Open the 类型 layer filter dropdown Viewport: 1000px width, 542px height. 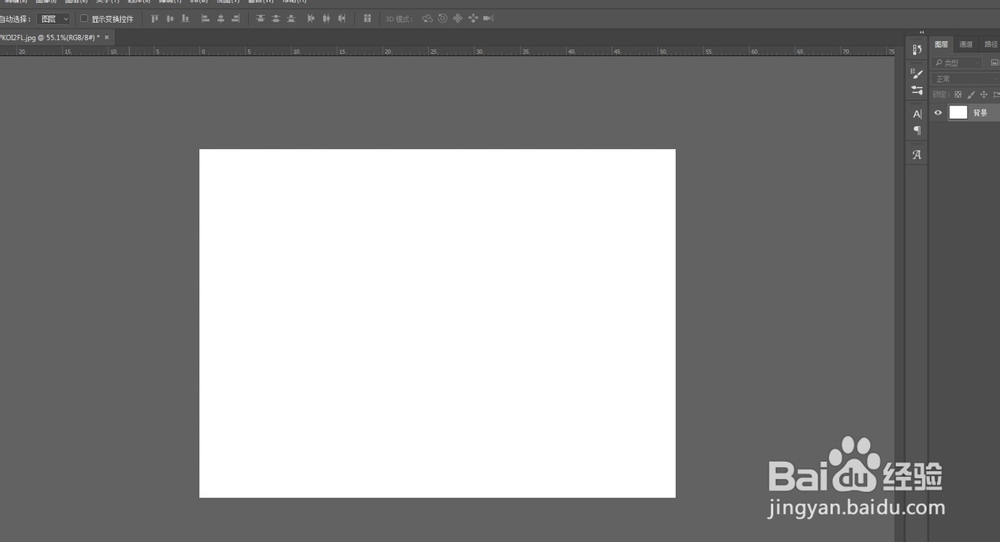click(x=957, y=62)
